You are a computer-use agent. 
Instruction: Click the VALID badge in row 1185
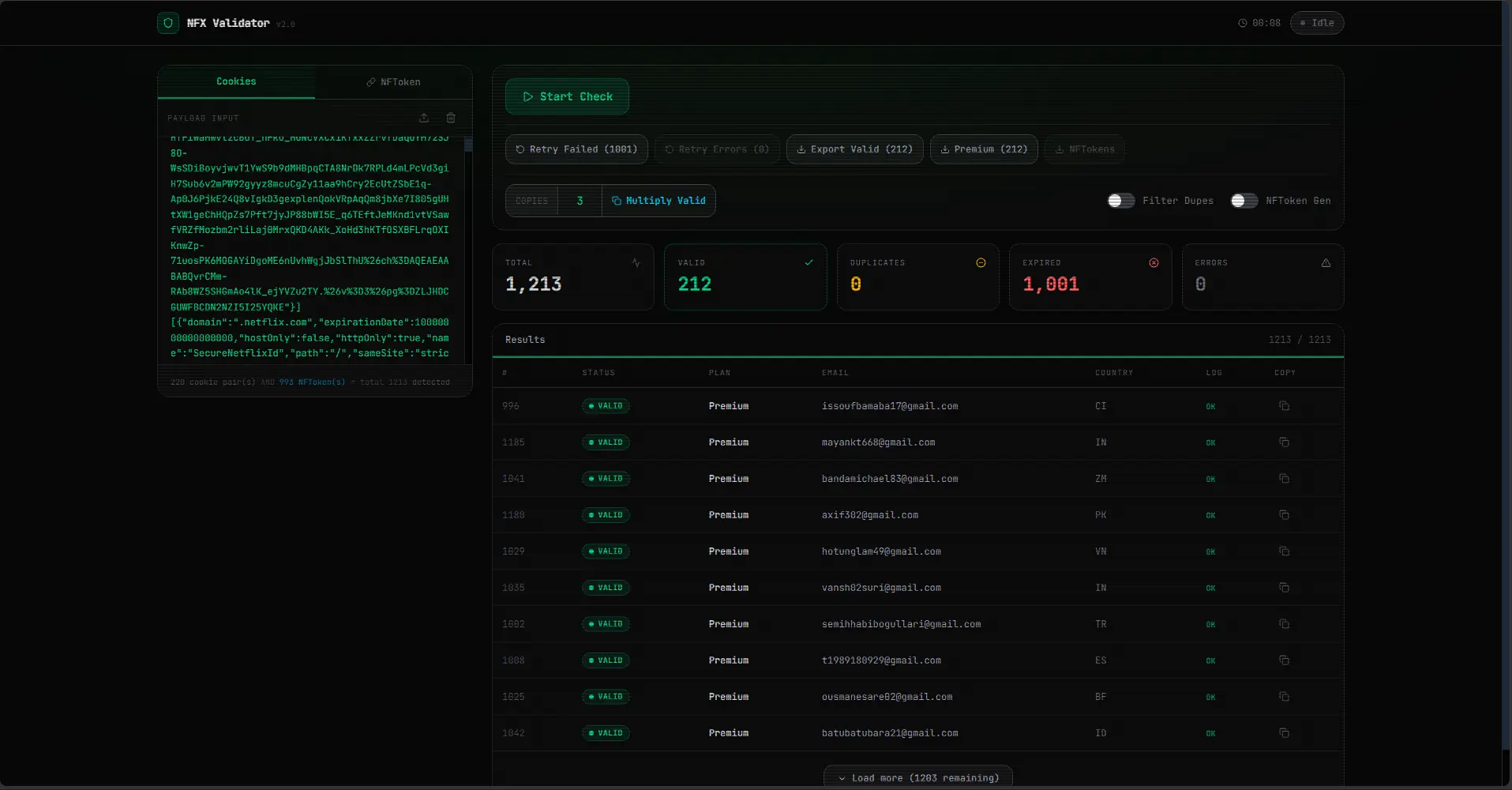606,442
